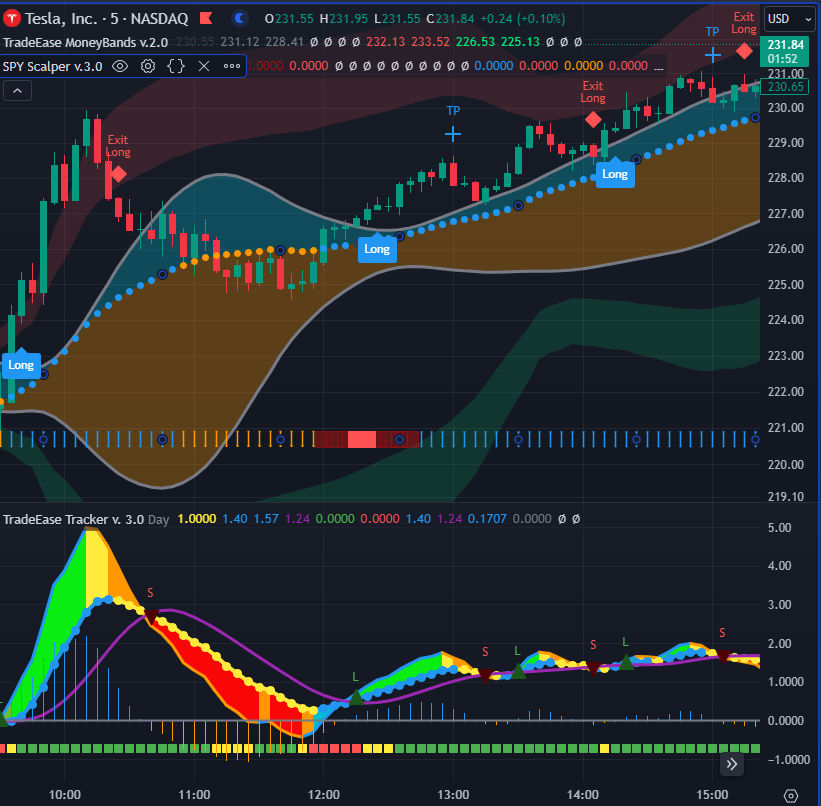Click the Long label near the 228.00 level
This screenshot has height=806, width=821.
tap(615, 173)
